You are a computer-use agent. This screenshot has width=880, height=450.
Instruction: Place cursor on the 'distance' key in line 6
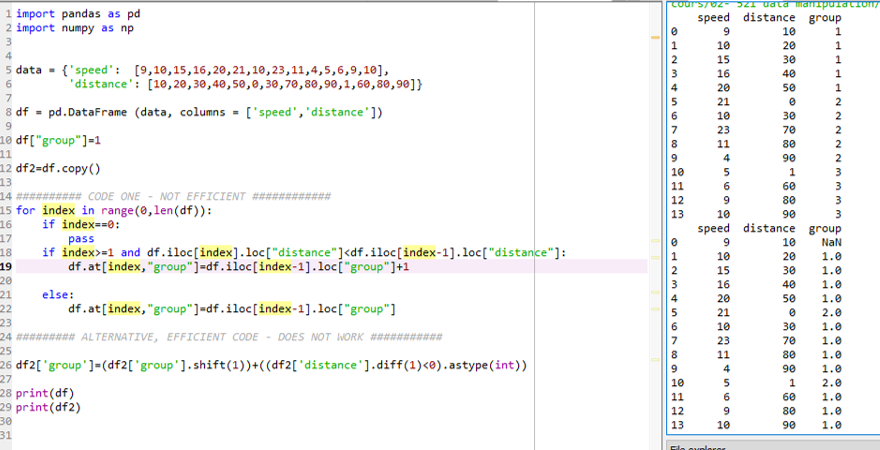104,84
